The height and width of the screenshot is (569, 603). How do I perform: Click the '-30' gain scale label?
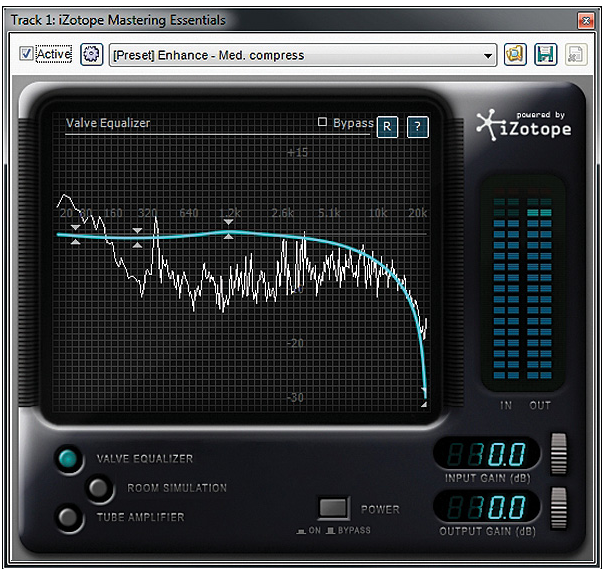click(295, 398)
